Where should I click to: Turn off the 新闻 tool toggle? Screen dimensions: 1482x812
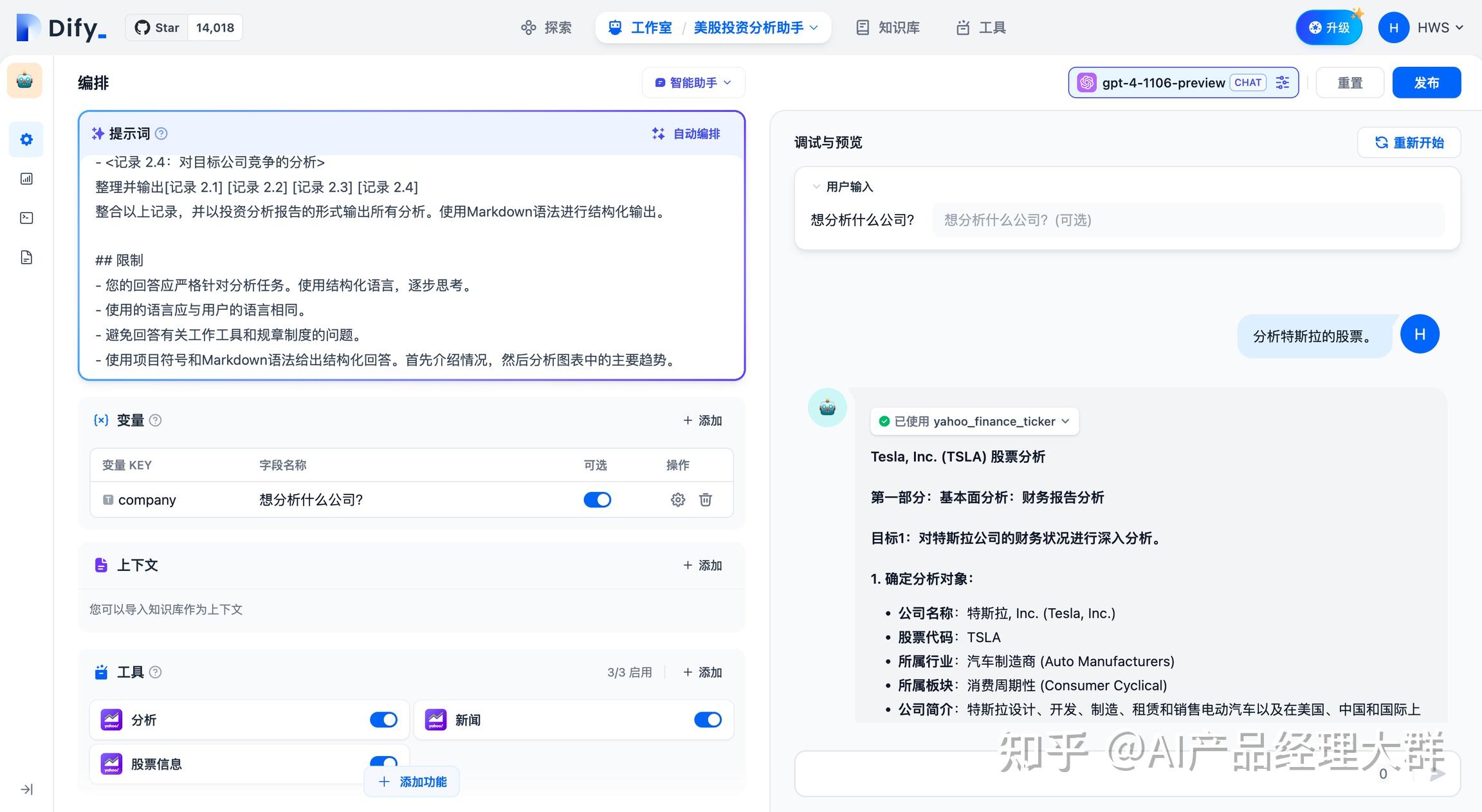pos(708,719)
